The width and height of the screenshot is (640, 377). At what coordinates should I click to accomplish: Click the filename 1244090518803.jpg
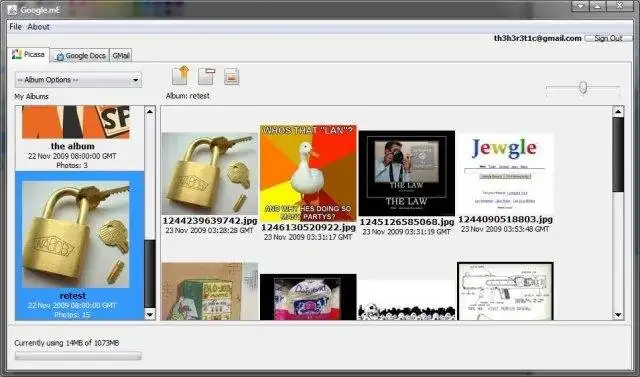505,220
